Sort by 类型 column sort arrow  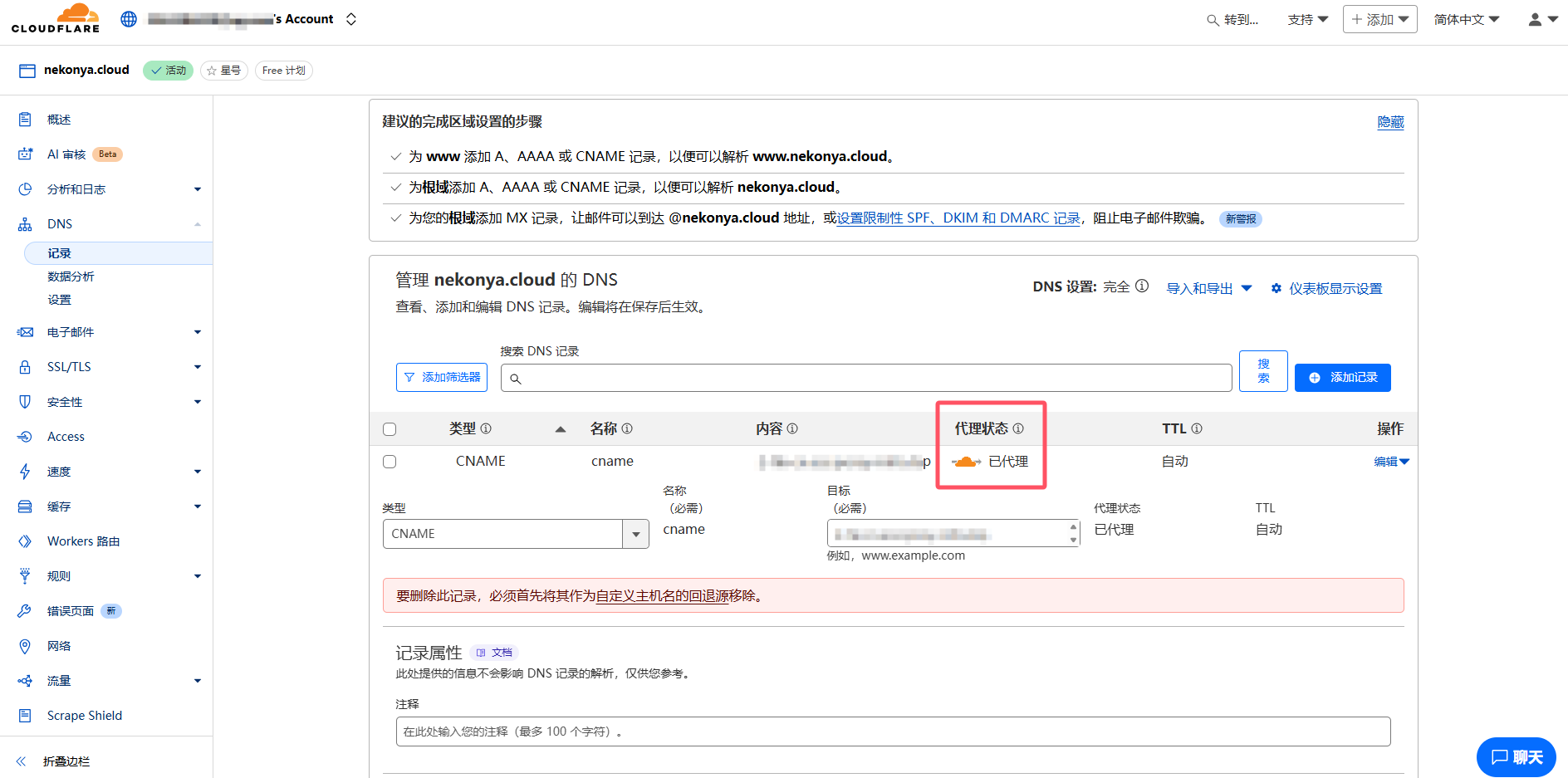pyautogui.click(x=561, y=429)
